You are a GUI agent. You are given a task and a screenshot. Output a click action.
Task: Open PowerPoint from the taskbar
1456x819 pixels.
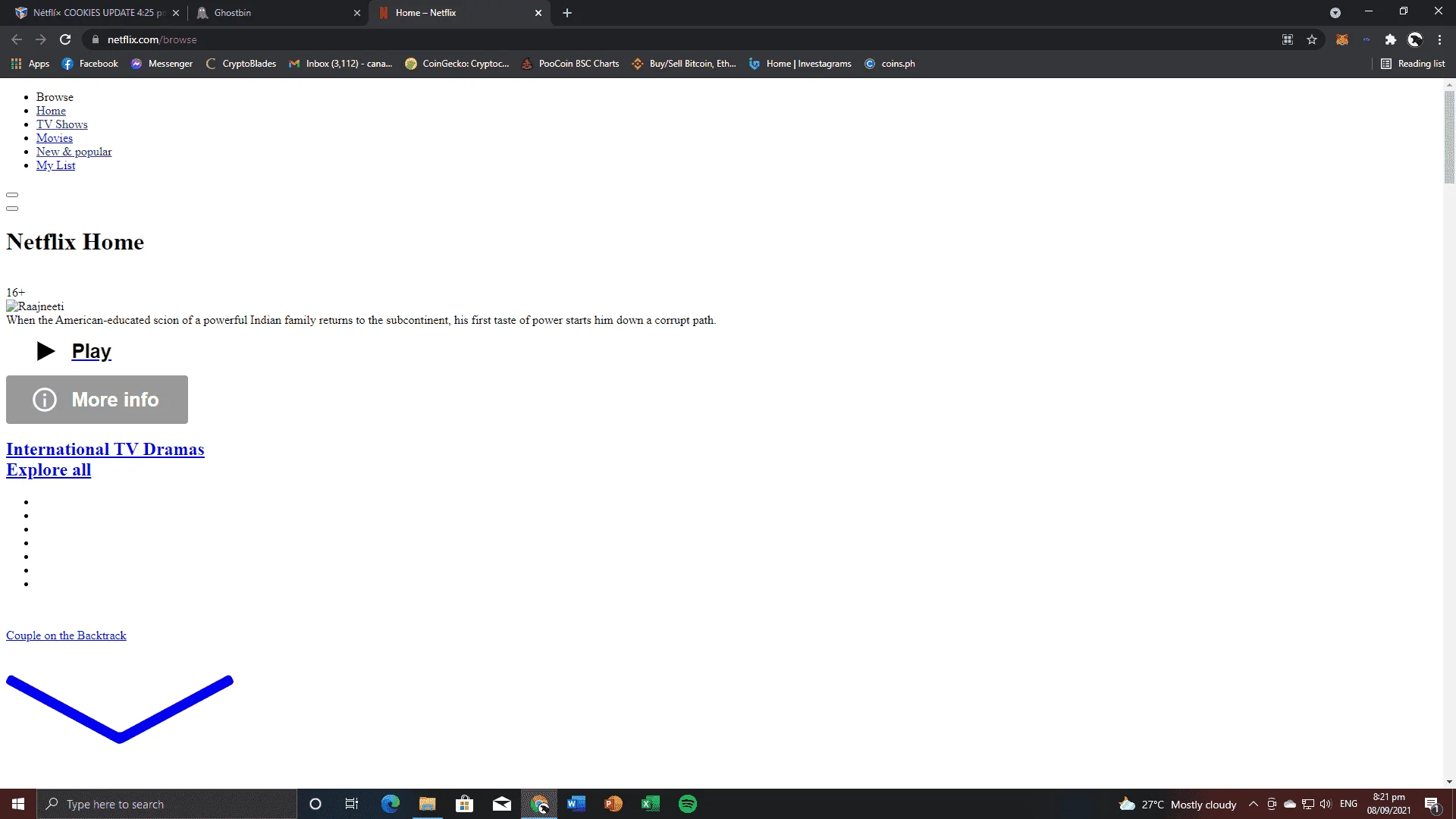pos(613,804)
